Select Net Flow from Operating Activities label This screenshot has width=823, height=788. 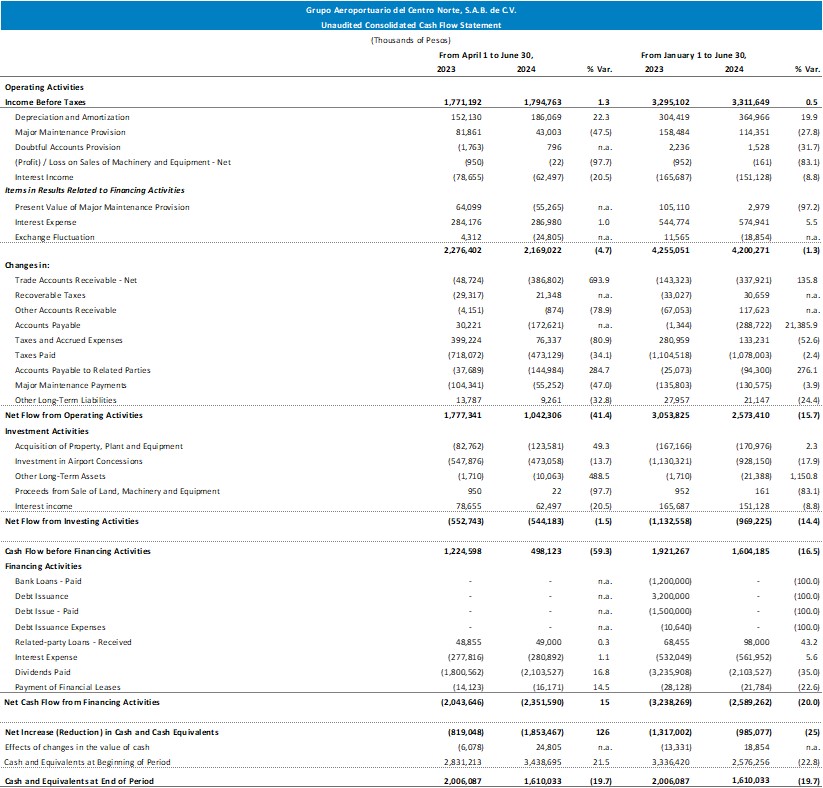tap(74, 414)
